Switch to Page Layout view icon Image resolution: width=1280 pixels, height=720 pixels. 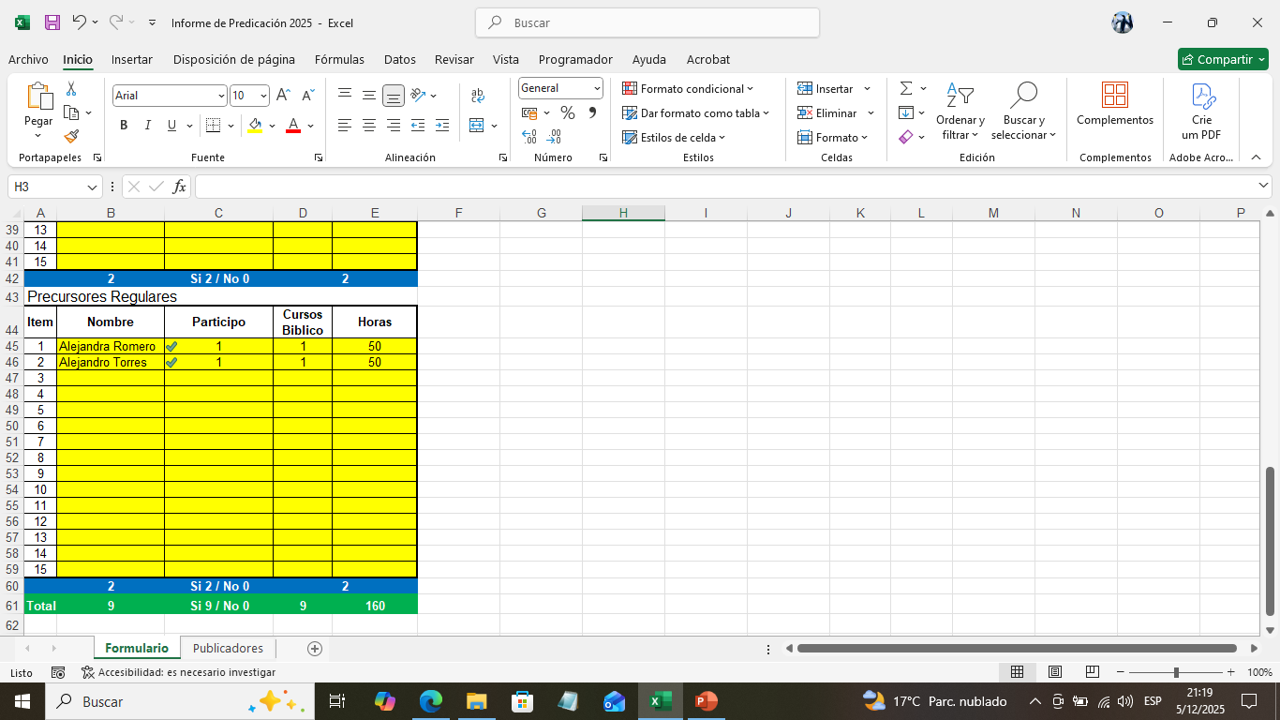(1055, 672)
